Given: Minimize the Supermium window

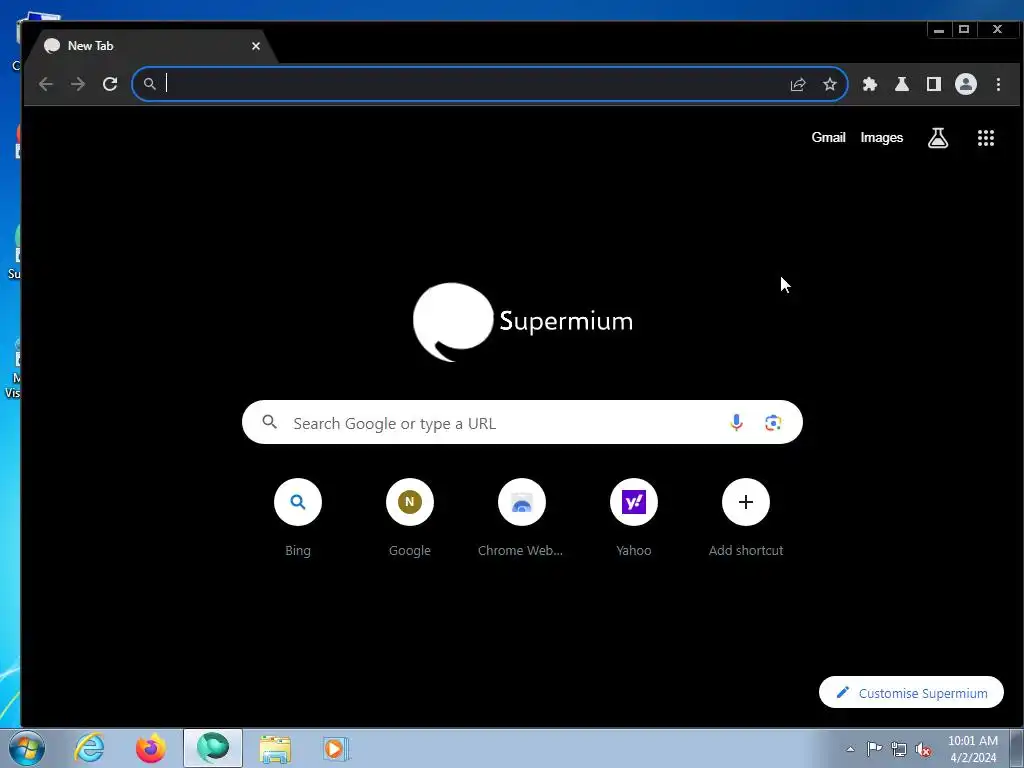Looking at the screenshot, I should [939, 29].
